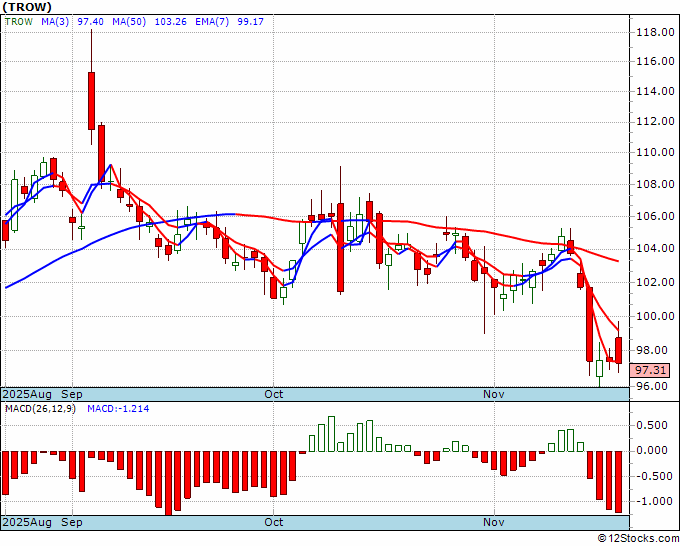
Task: Click the 102.00 price axis label
Action: (x=655, y=282)
